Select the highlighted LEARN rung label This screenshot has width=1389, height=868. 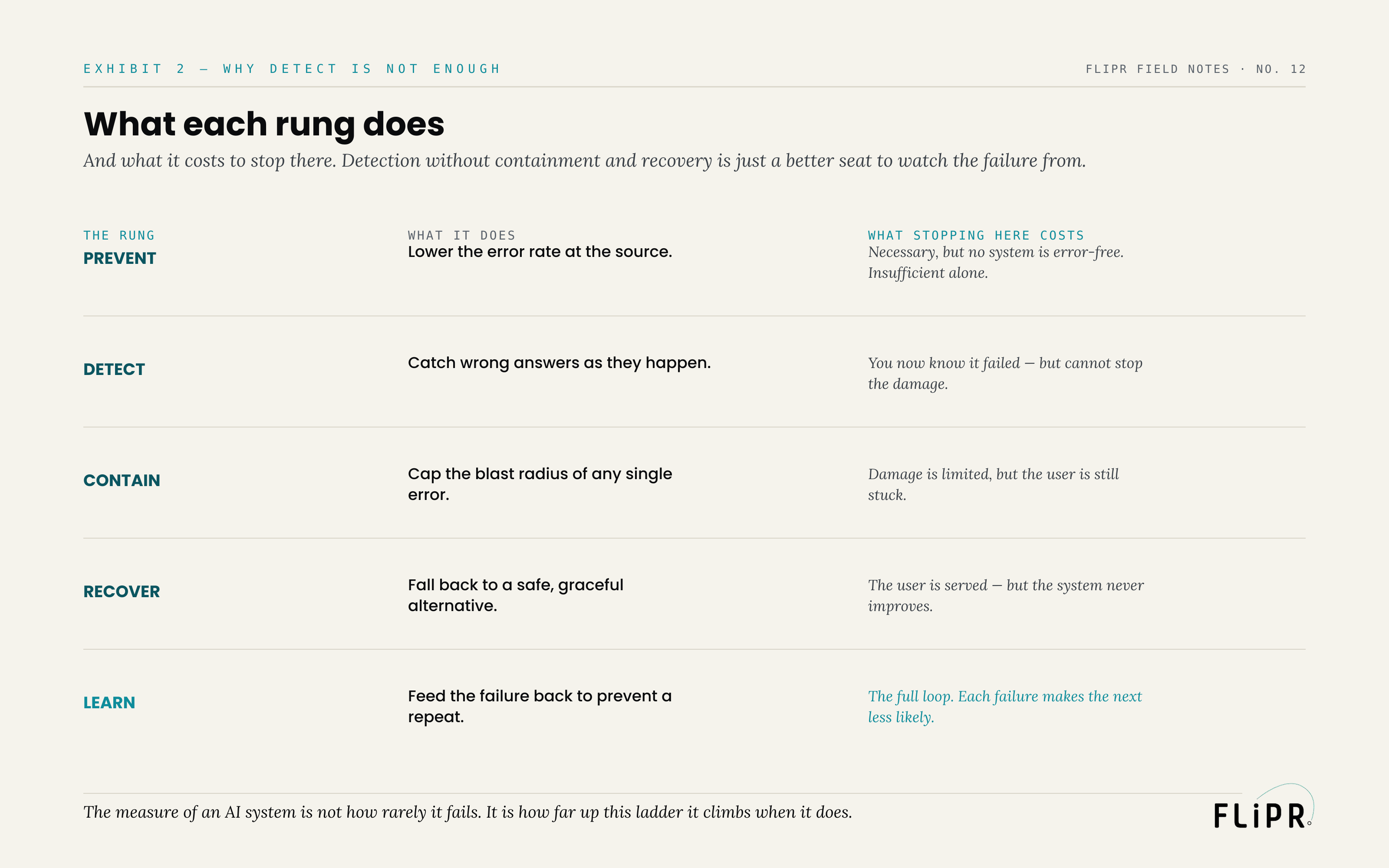point(109,703)
